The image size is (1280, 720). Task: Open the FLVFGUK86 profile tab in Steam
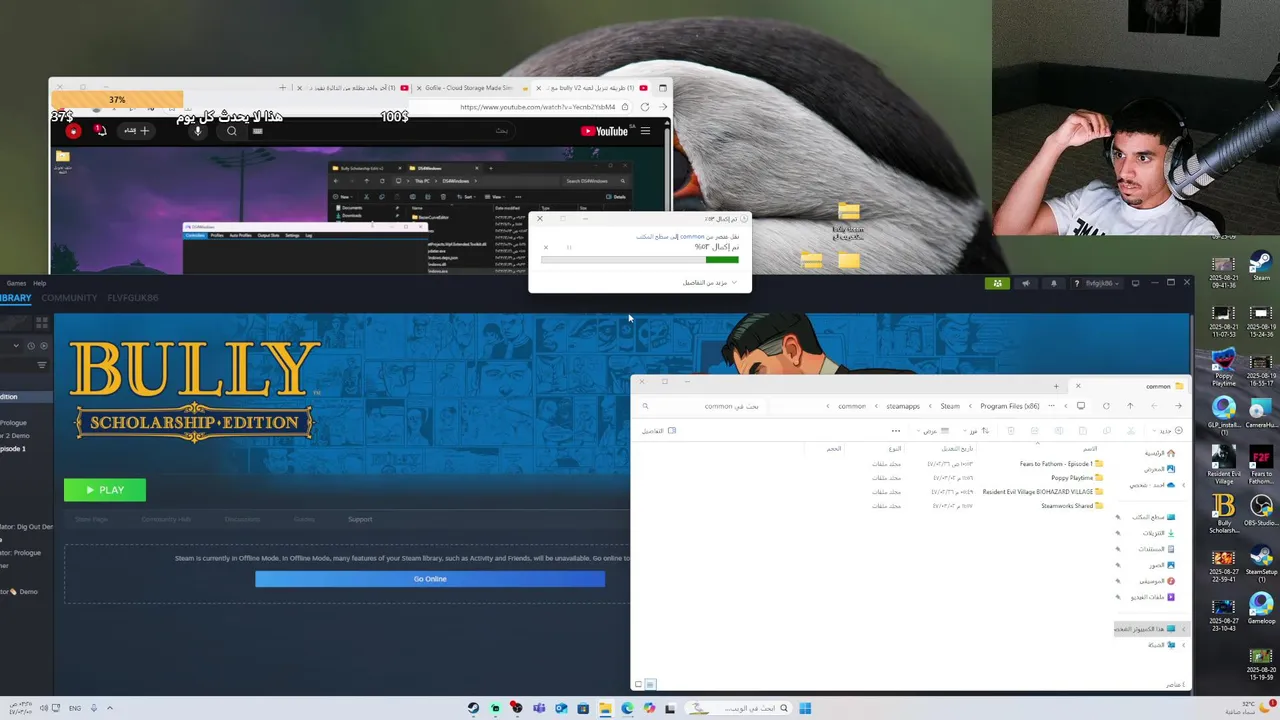tap(133, 298)
